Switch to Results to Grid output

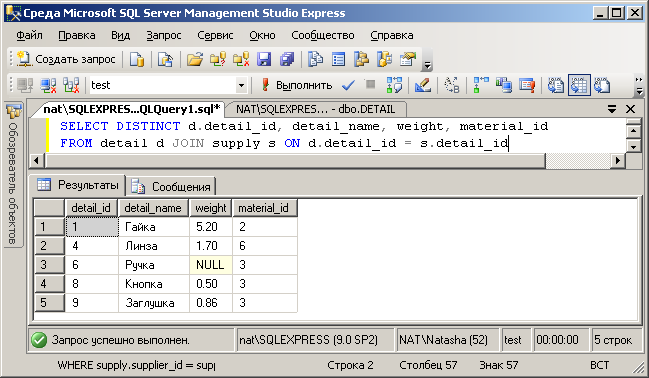click(x=579, y=85)
